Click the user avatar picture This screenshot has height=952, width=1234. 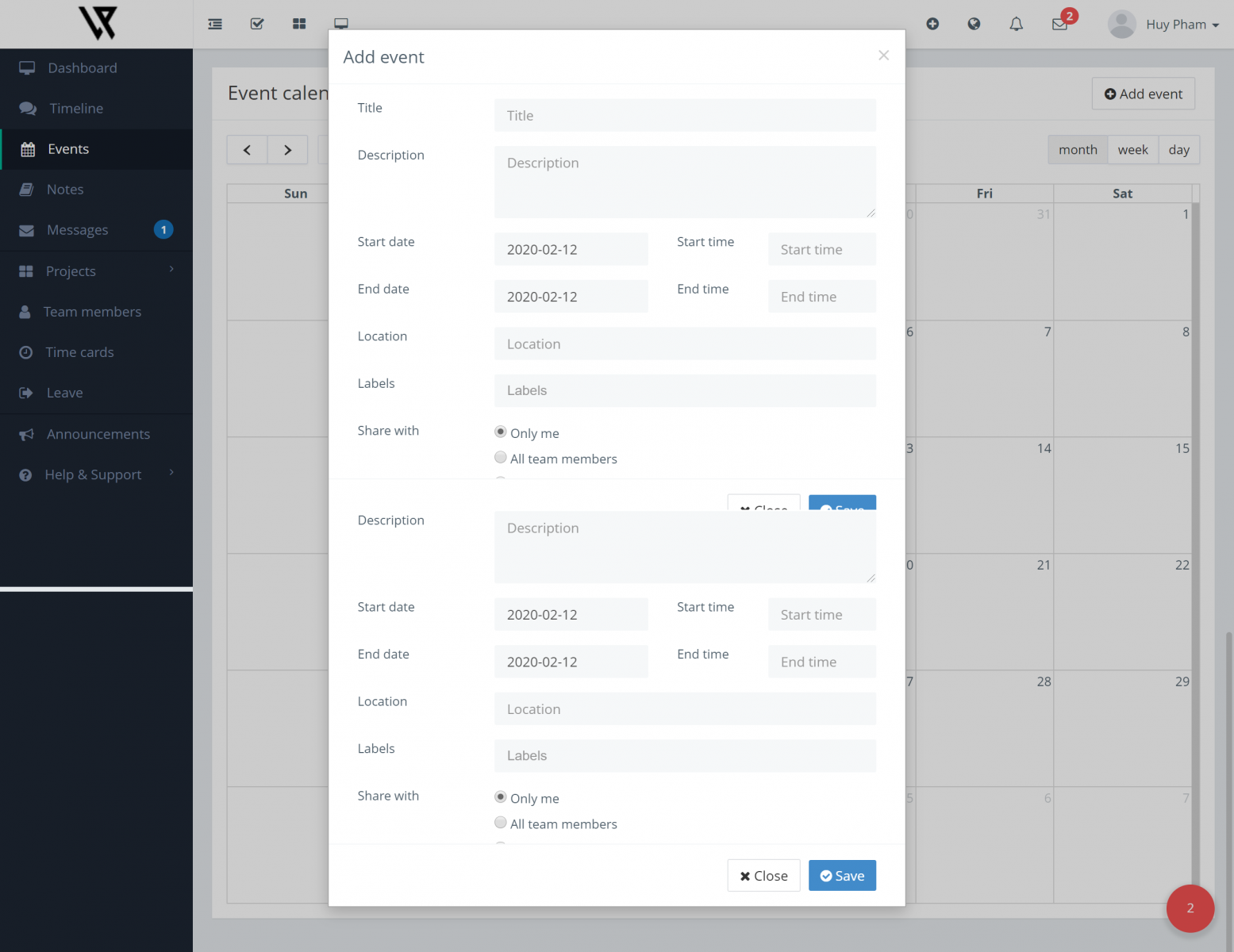(x=1121, y=25)
